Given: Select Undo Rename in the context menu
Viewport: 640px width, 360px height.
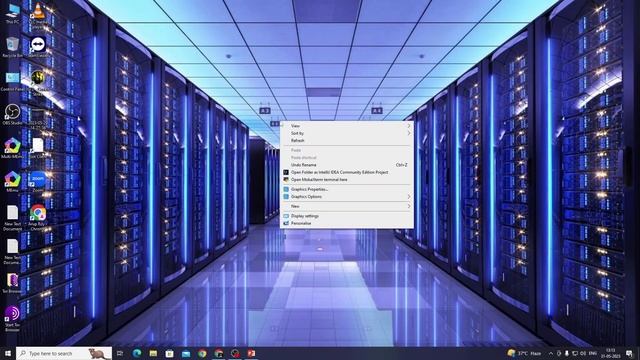Looking at the screenshot, I should 347,165.
